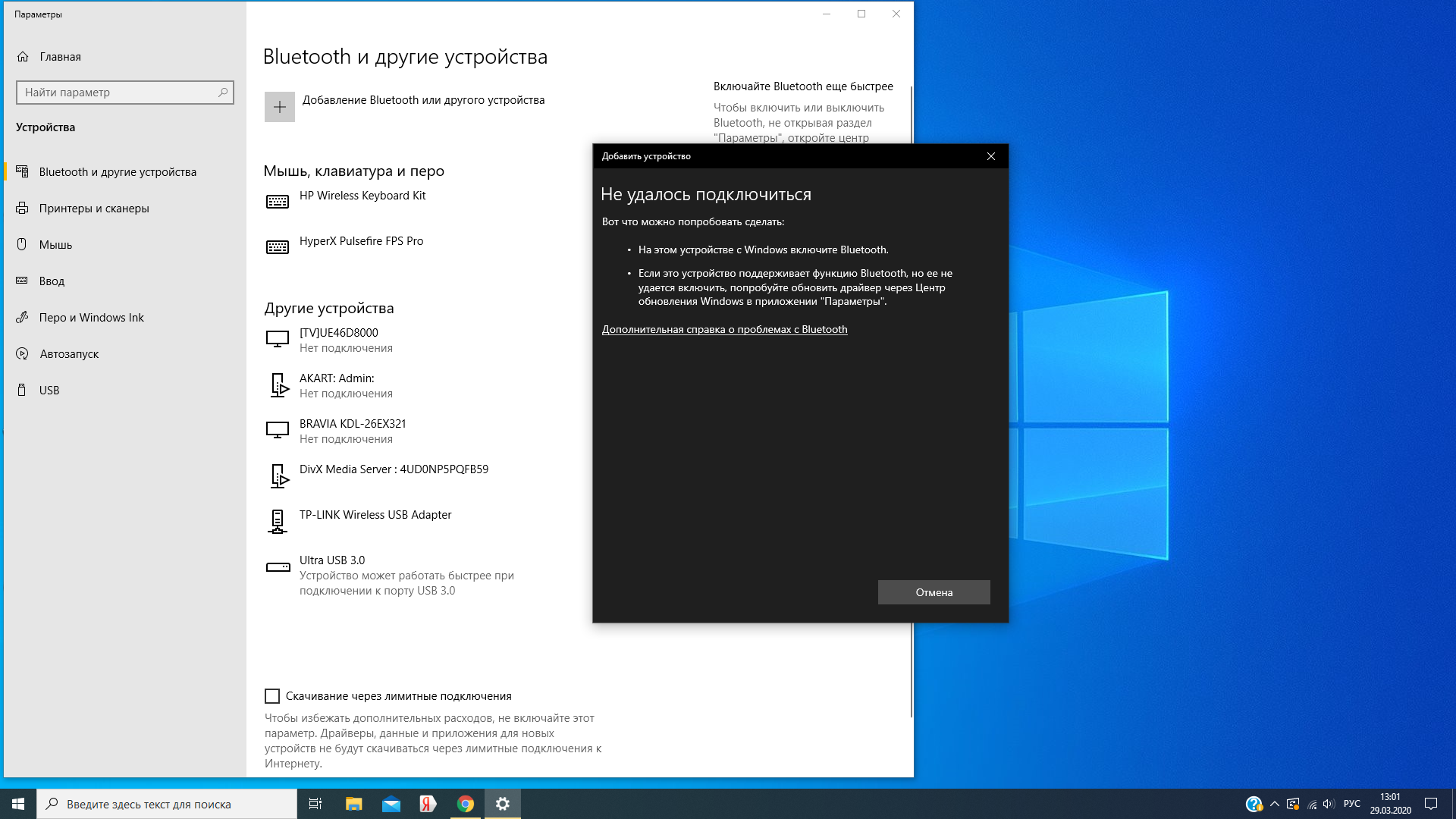Click the keyboard icon beside Ввод

click(x=22, y=281)
